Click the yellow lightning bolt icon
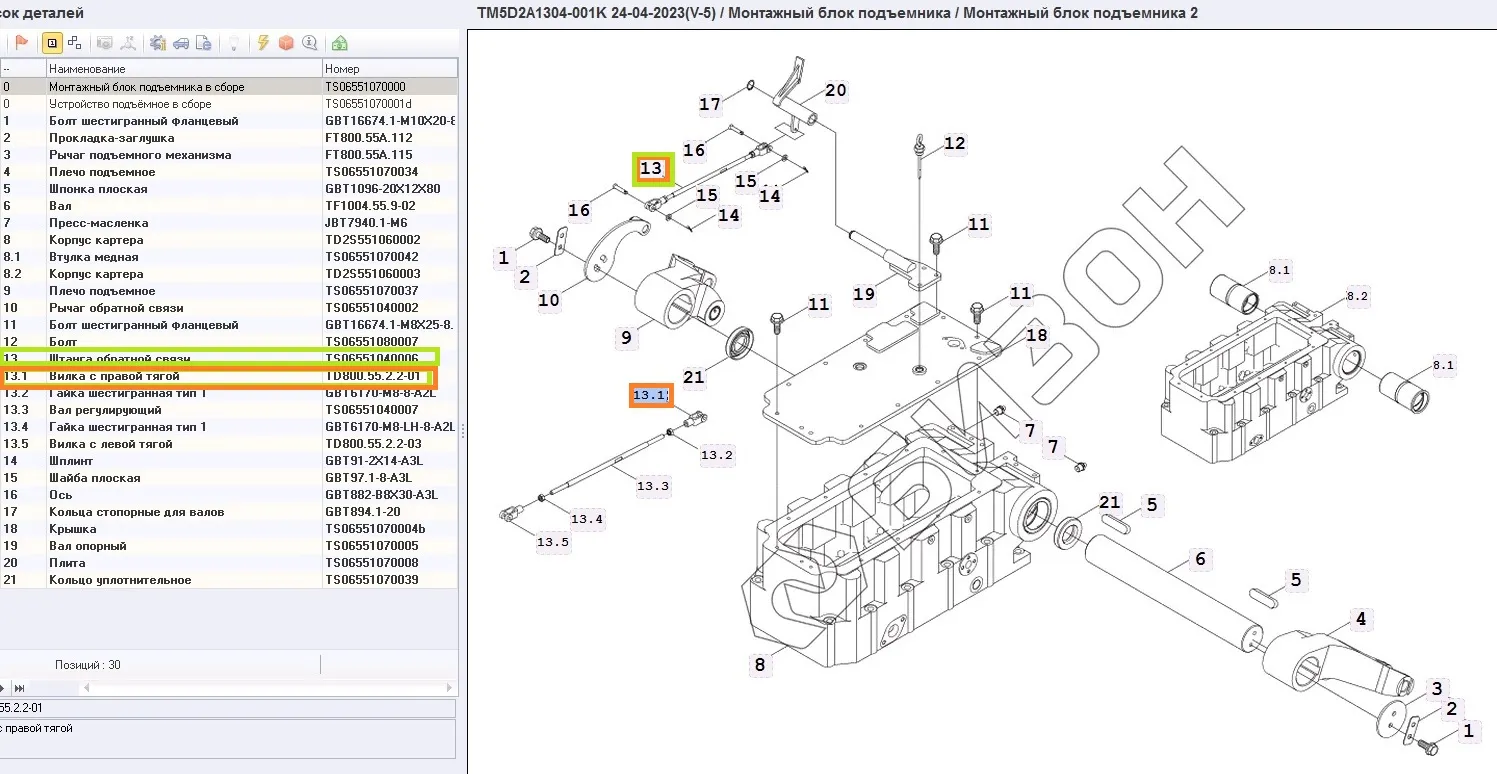1497x774 pixels. point(263,43)
